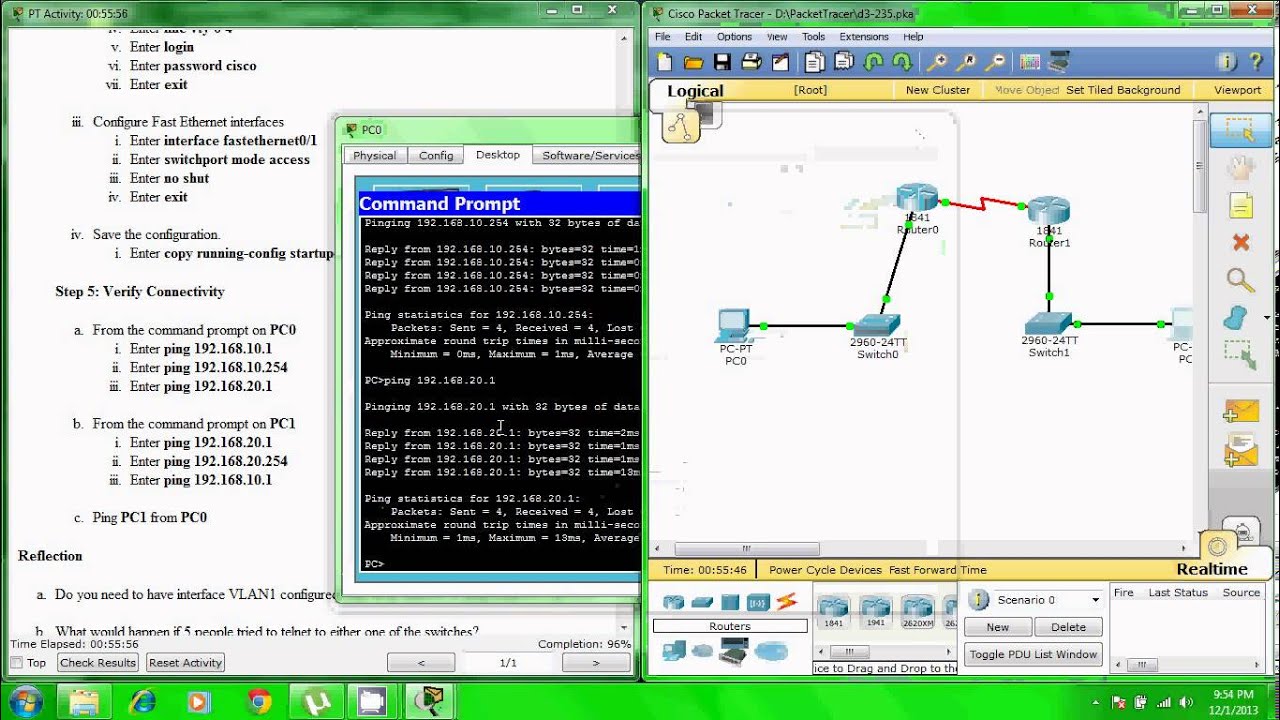
Task: Click the New file icon in Packet Tracer toolbar
Action: pyautogui.click(x=665, y=62)
